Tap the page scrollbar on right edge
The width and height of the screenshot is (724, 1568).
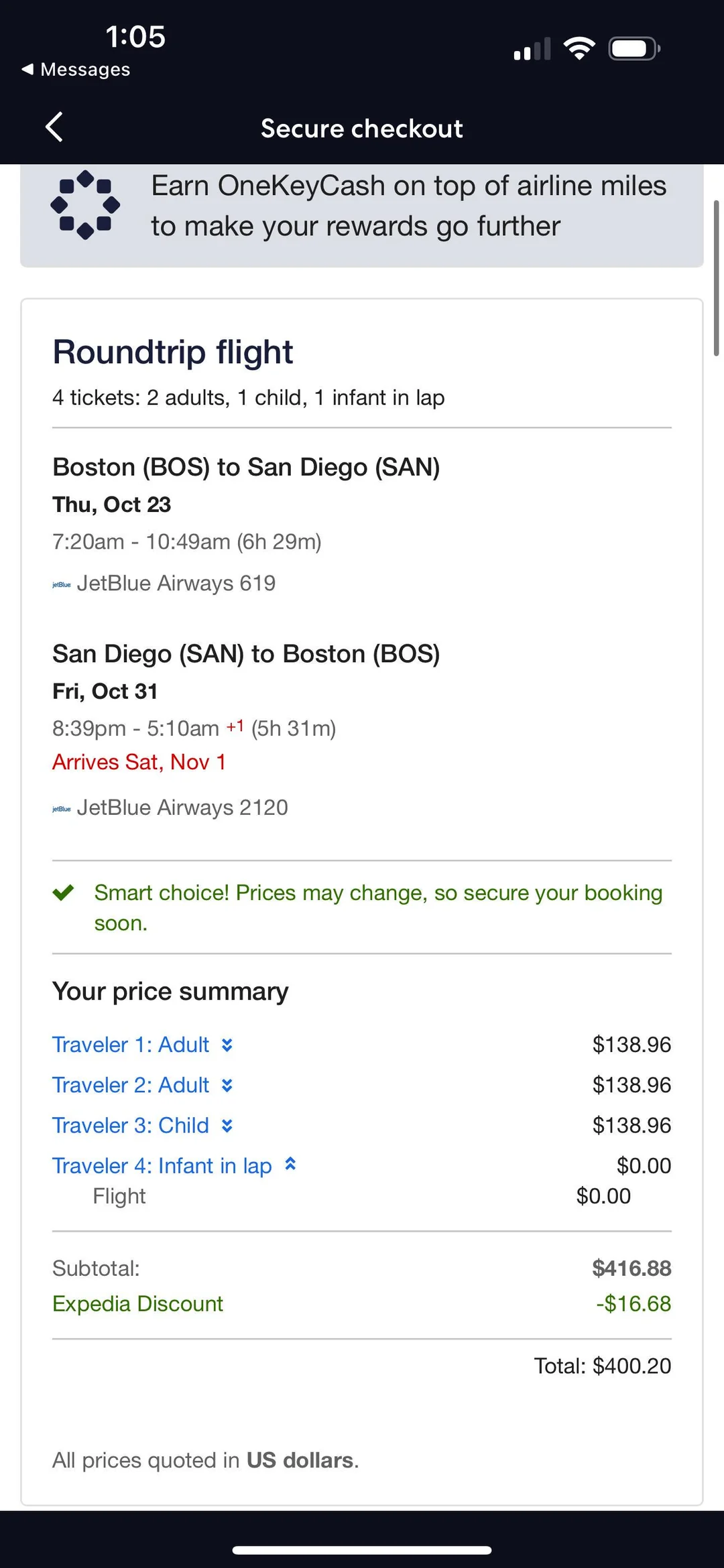(x=716, y=278)
